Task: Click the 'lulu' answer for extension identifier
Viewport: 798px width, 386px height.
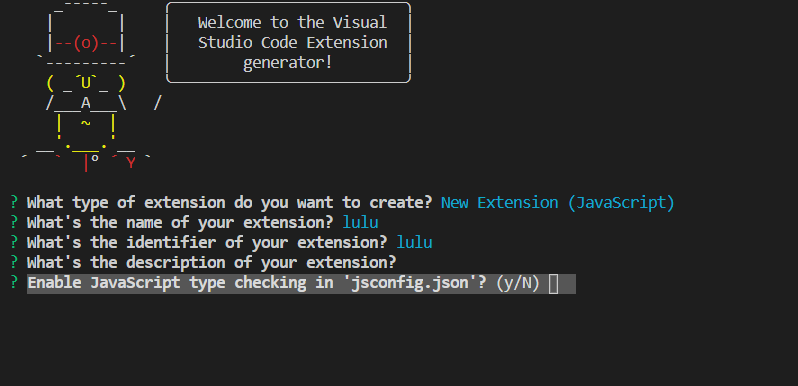Action: [x=414, y=242]
